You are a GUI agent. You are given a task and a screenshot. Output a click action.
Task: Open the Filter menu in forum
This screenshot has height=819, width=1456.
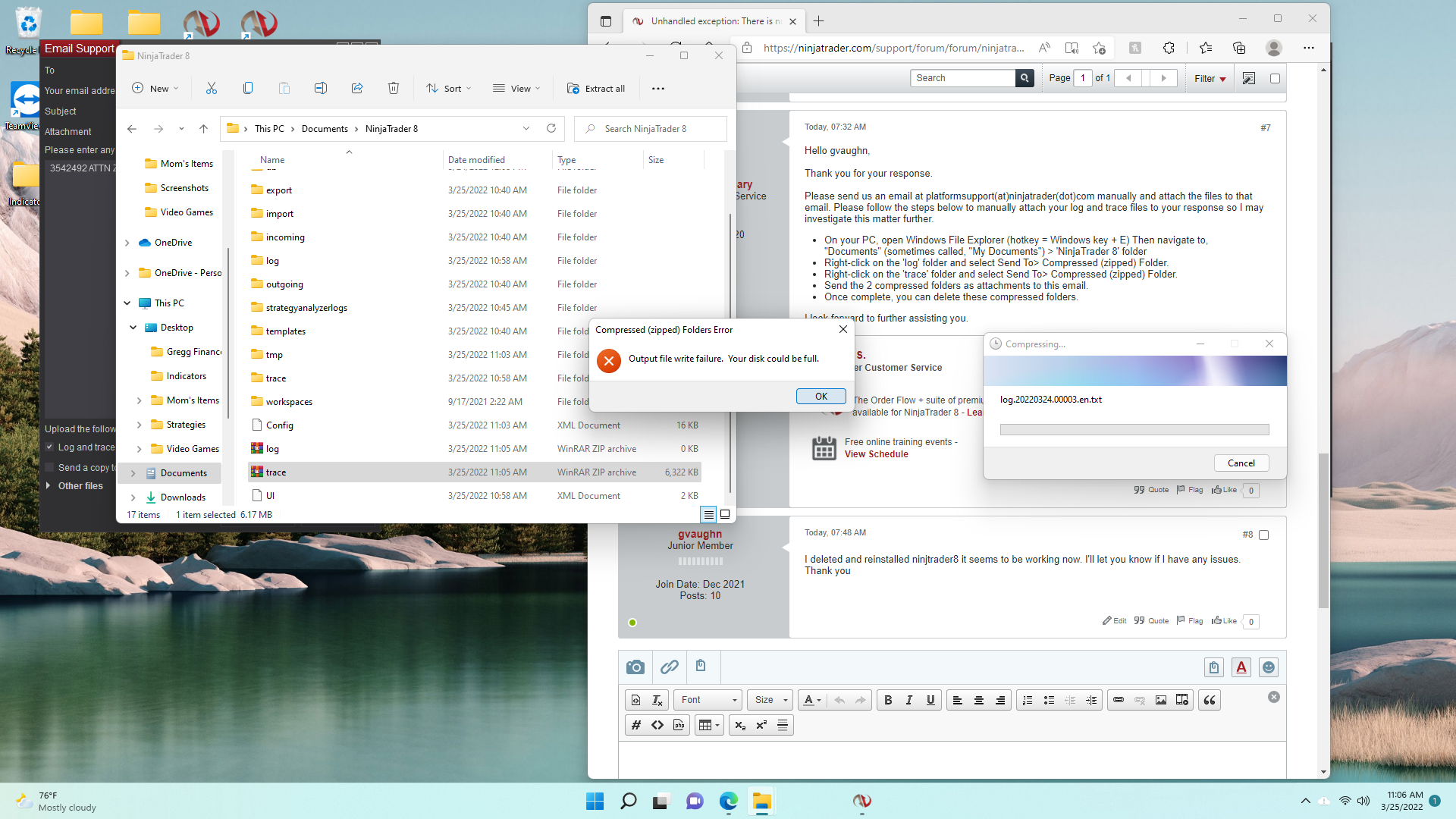pos(1210,78)
